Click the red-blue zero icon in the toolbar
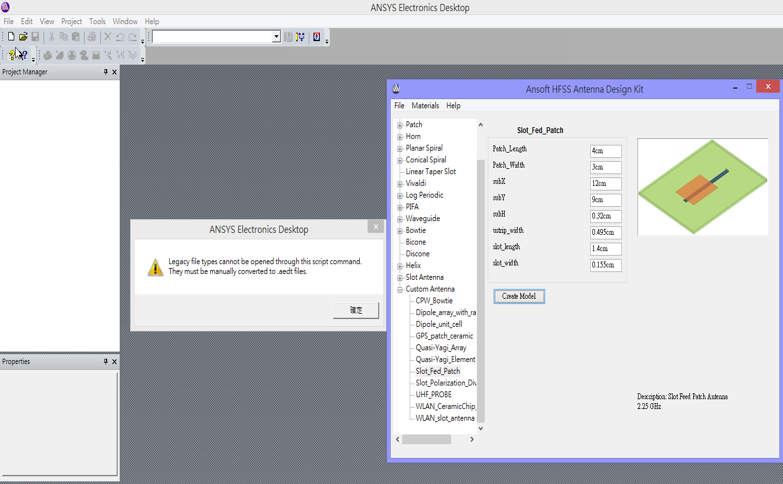783x484 pixels. [317, 36]
